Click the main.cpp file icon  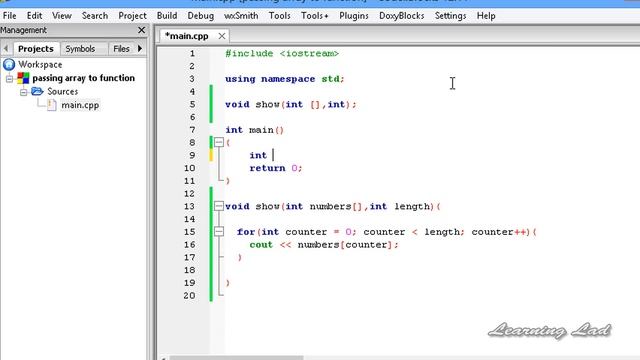[x=51, y=105]
